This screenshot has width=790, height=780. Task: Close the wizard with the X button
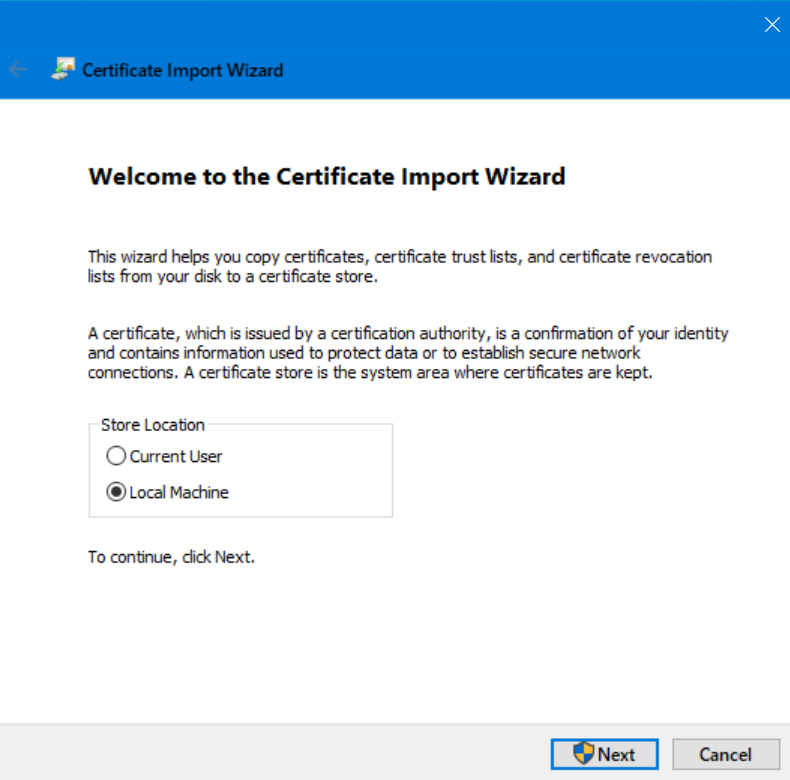pos(771,25)
